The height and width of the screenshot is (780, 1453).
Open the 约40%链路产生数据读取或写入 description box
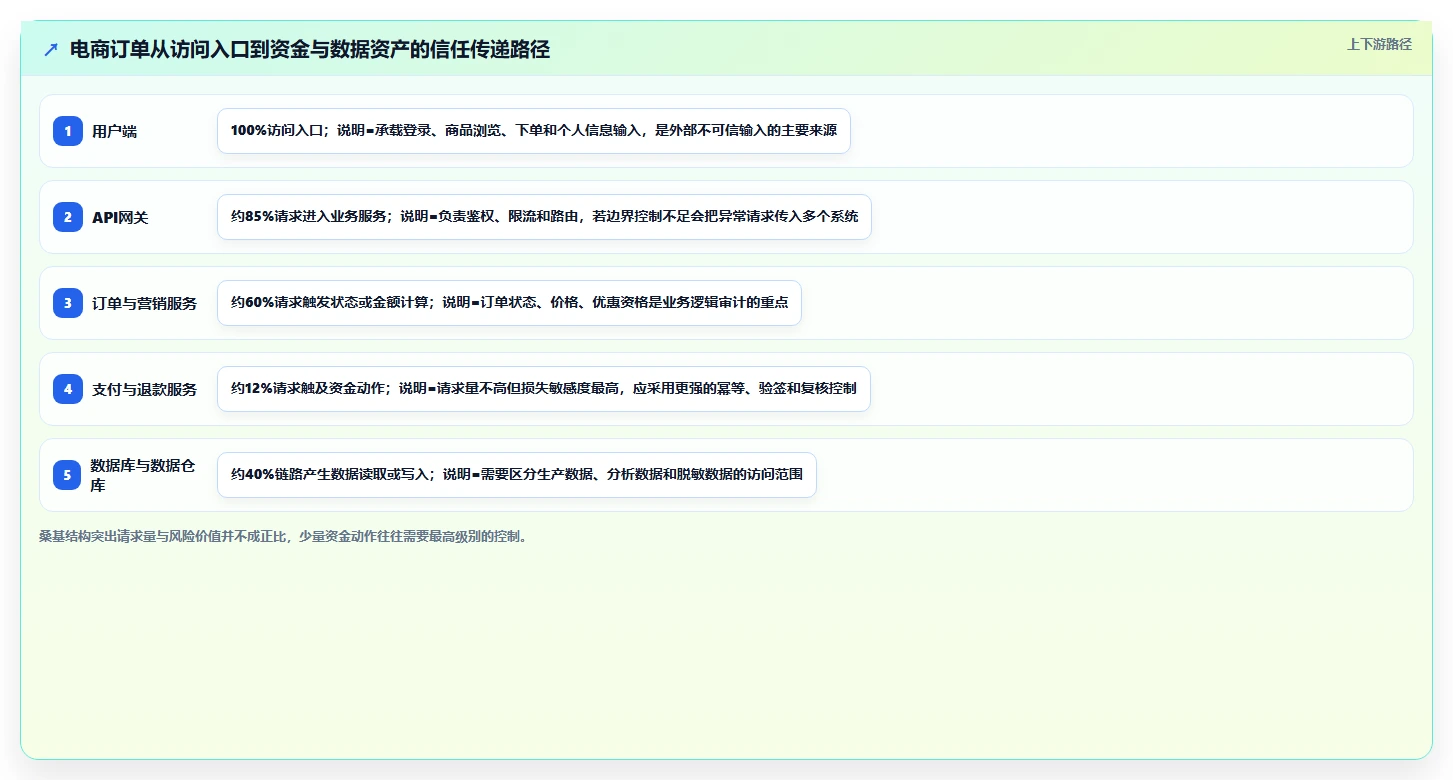click(517, 475)
